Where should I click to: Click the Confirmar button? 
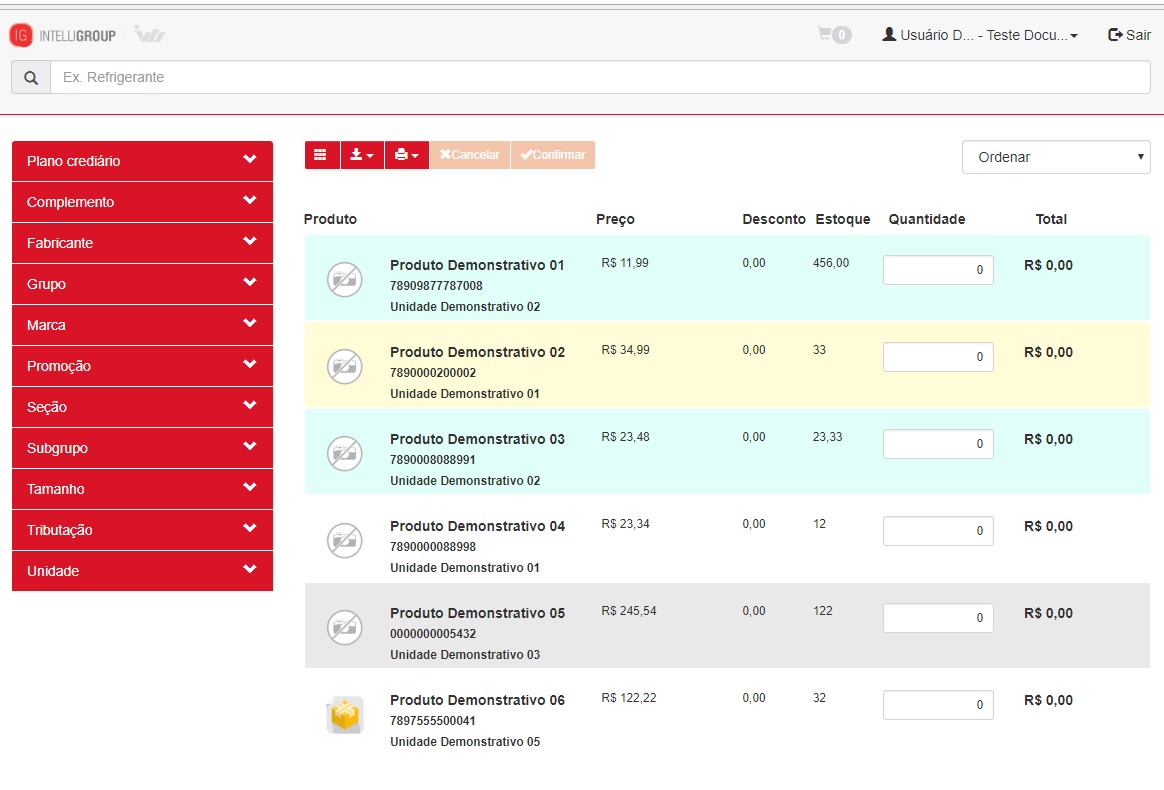(x=553, y=155)
